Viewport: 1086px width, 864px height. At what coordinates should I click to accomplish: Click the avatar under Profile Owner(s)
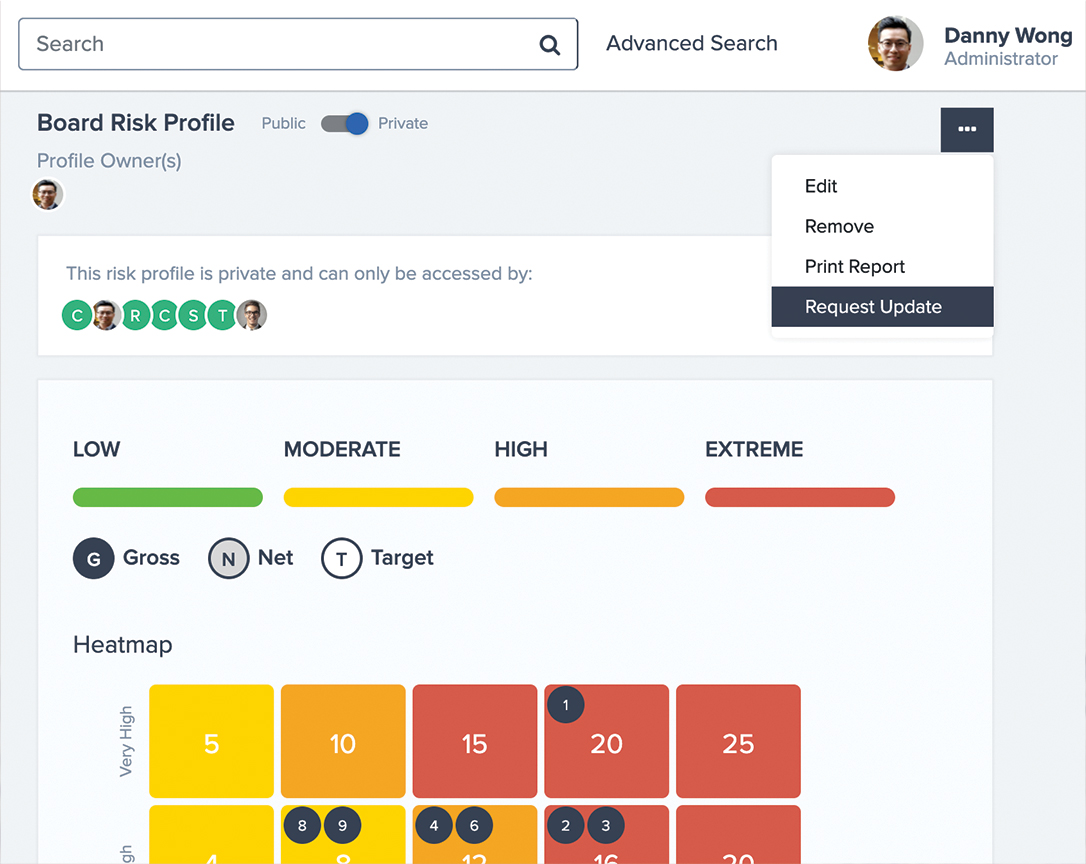(x=48, y=195)
